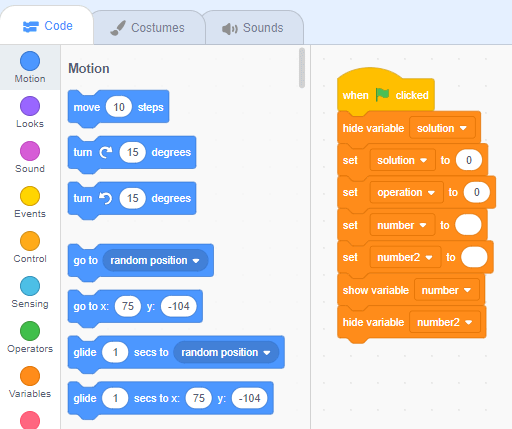Click the secs value in glide to random position
Image resolution: width=512 pixels, height=429 pixels.
pos(115,352)
